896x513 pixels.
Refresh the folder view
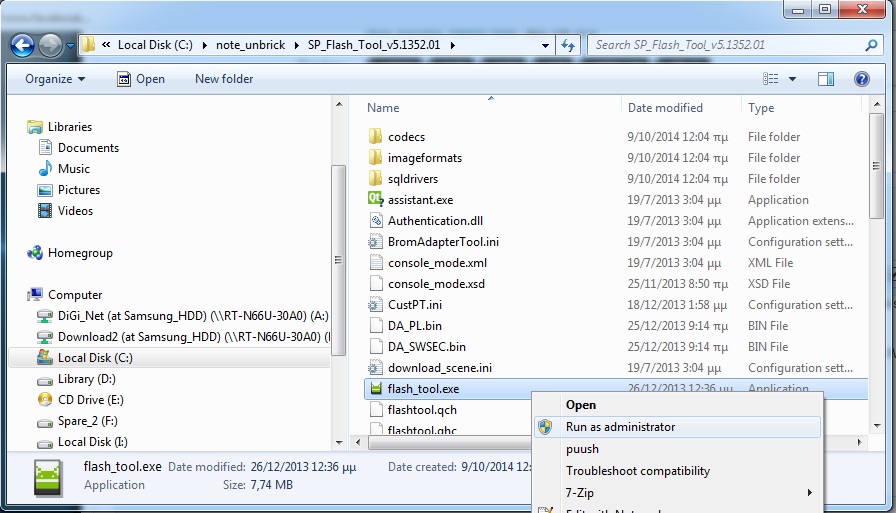[x=568, y=46]
